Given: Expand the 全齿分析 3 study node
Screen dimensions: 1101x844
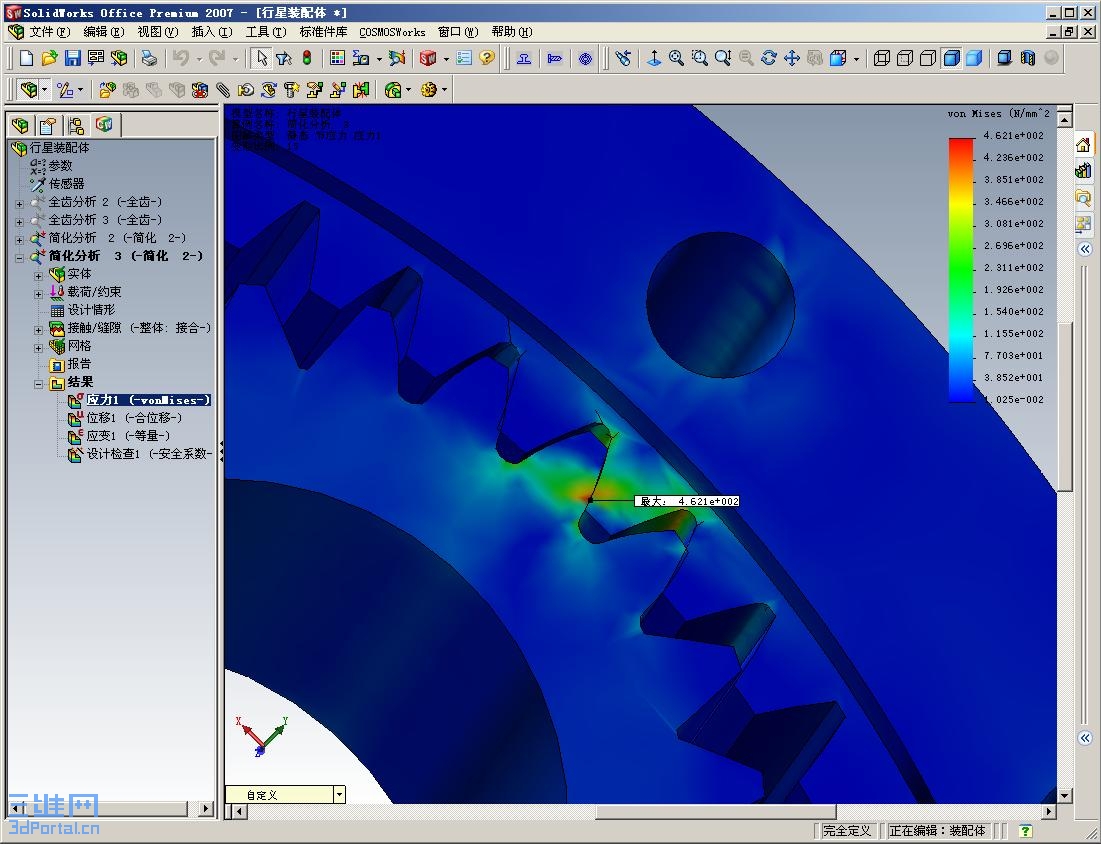Looking at the screenshot, I should (x=20, y=222).
